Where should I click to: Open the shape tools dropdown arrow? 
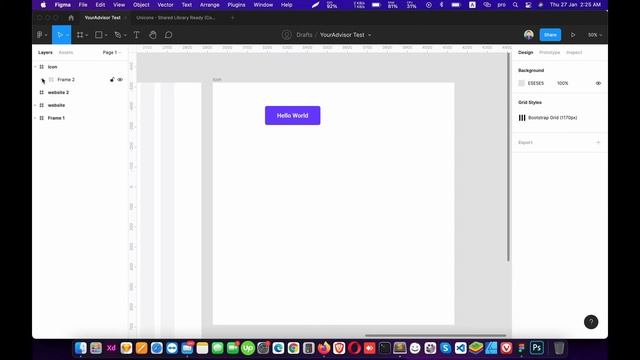(x=106, y=36)
